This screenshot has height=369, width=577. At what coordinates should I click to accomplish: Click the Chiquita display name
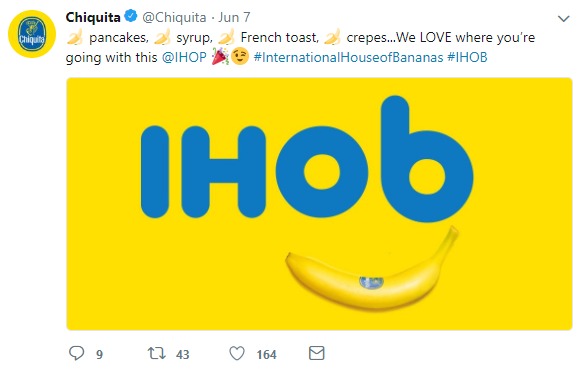click(x=93, y=17)
